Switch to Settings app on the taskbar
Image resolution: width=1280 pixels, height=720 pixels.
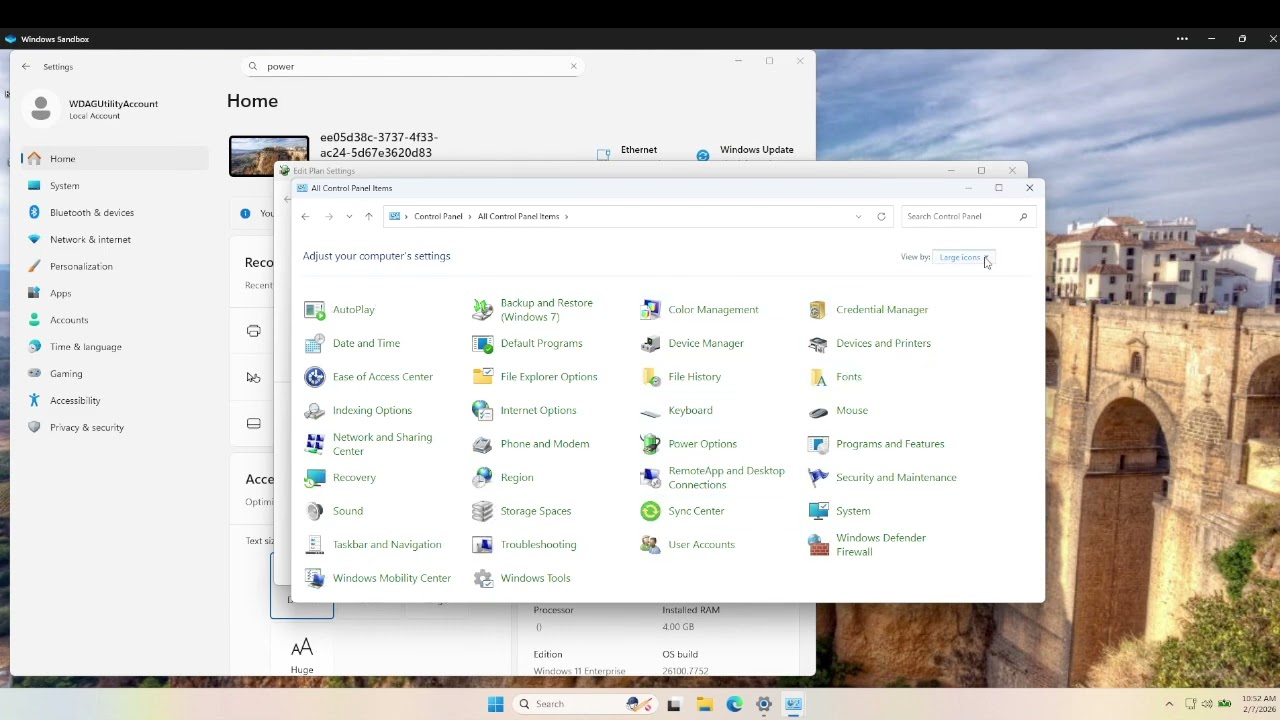pos(764,704)
